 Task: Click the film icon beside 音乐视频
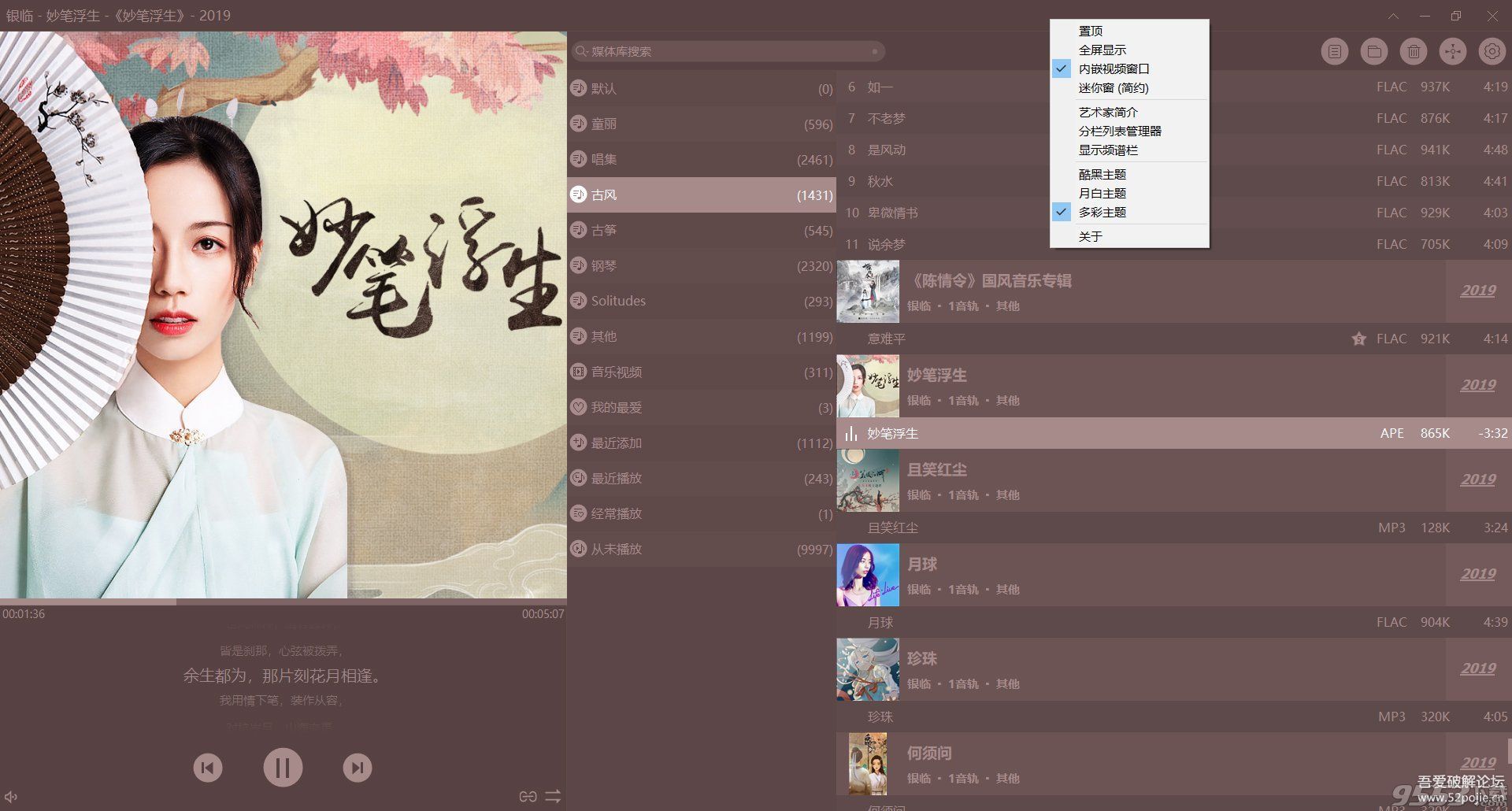(x=579, y=372)
